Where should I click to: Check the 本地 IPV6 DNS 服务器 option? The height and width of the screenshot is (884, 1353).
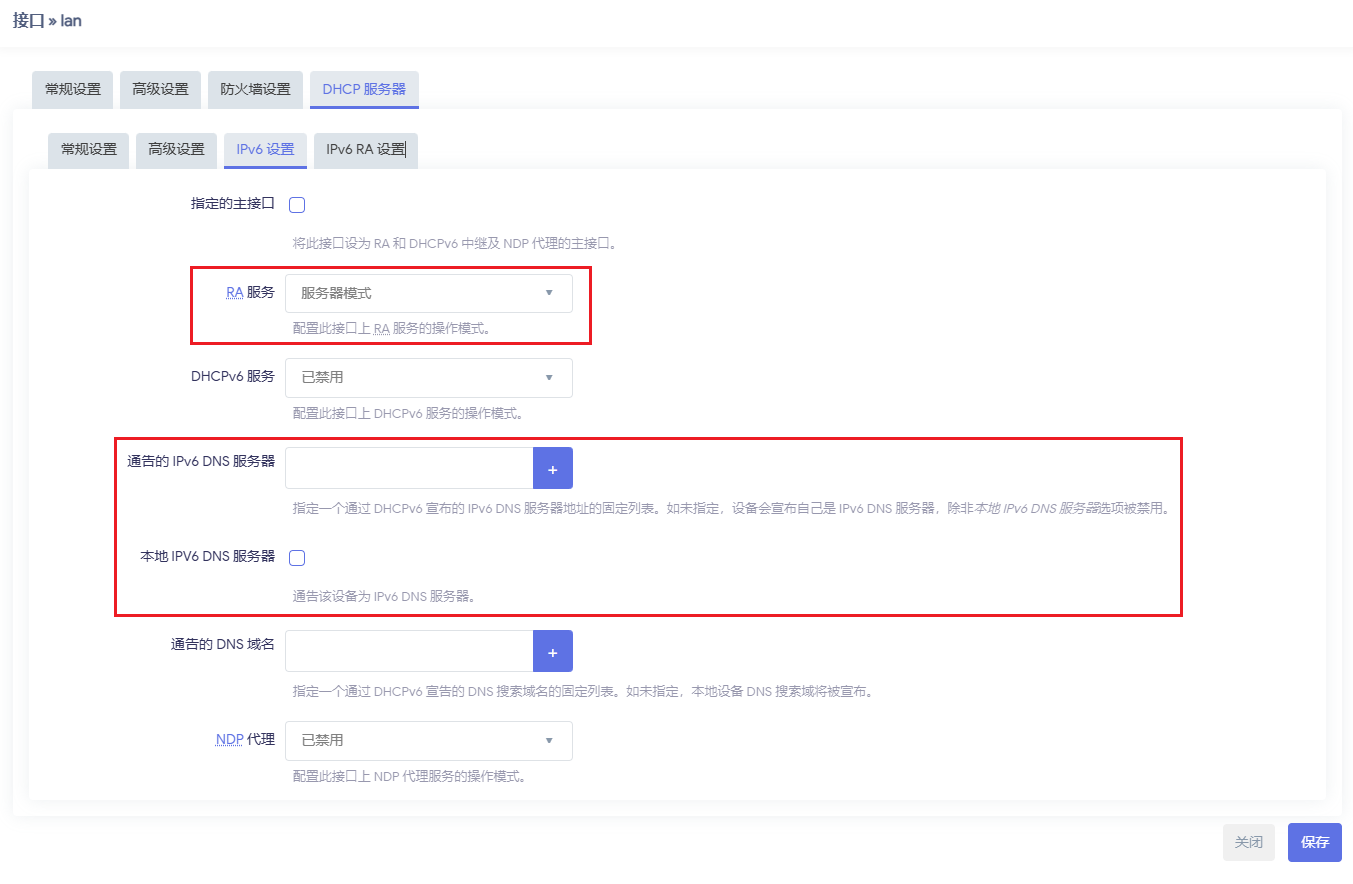[x=296, y=557]
